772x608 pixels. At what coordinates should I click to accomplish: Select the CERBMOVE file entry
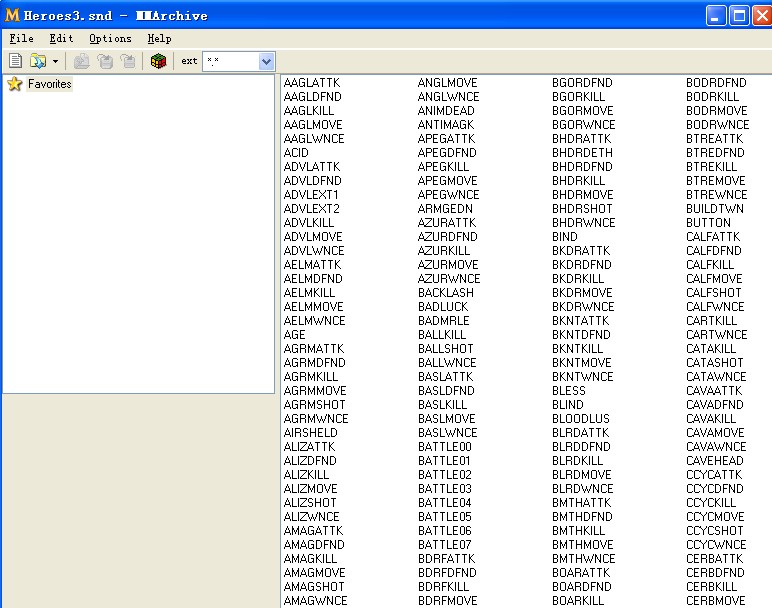tap(715, 601)
